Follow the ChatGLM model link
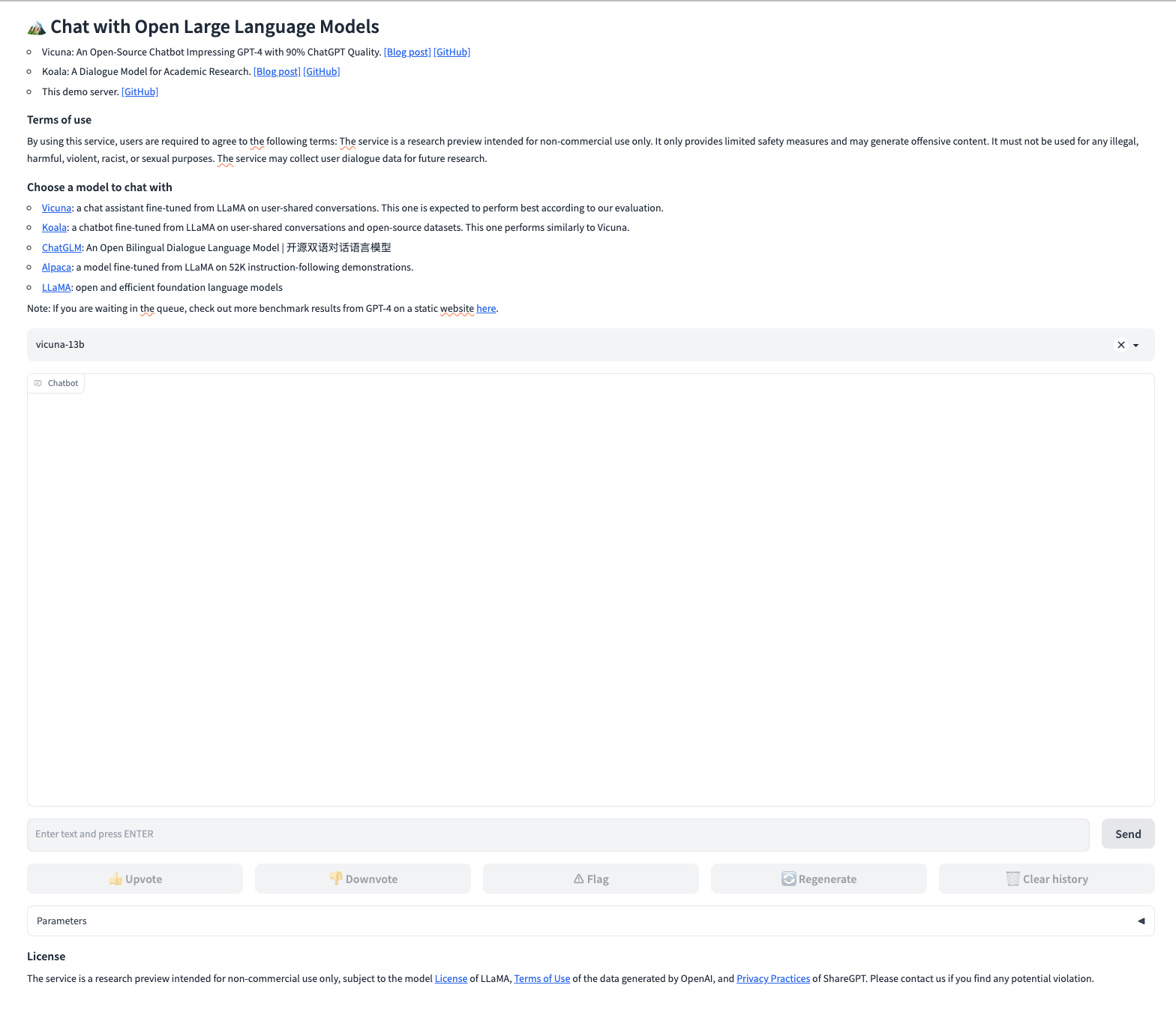 [61, 247]
